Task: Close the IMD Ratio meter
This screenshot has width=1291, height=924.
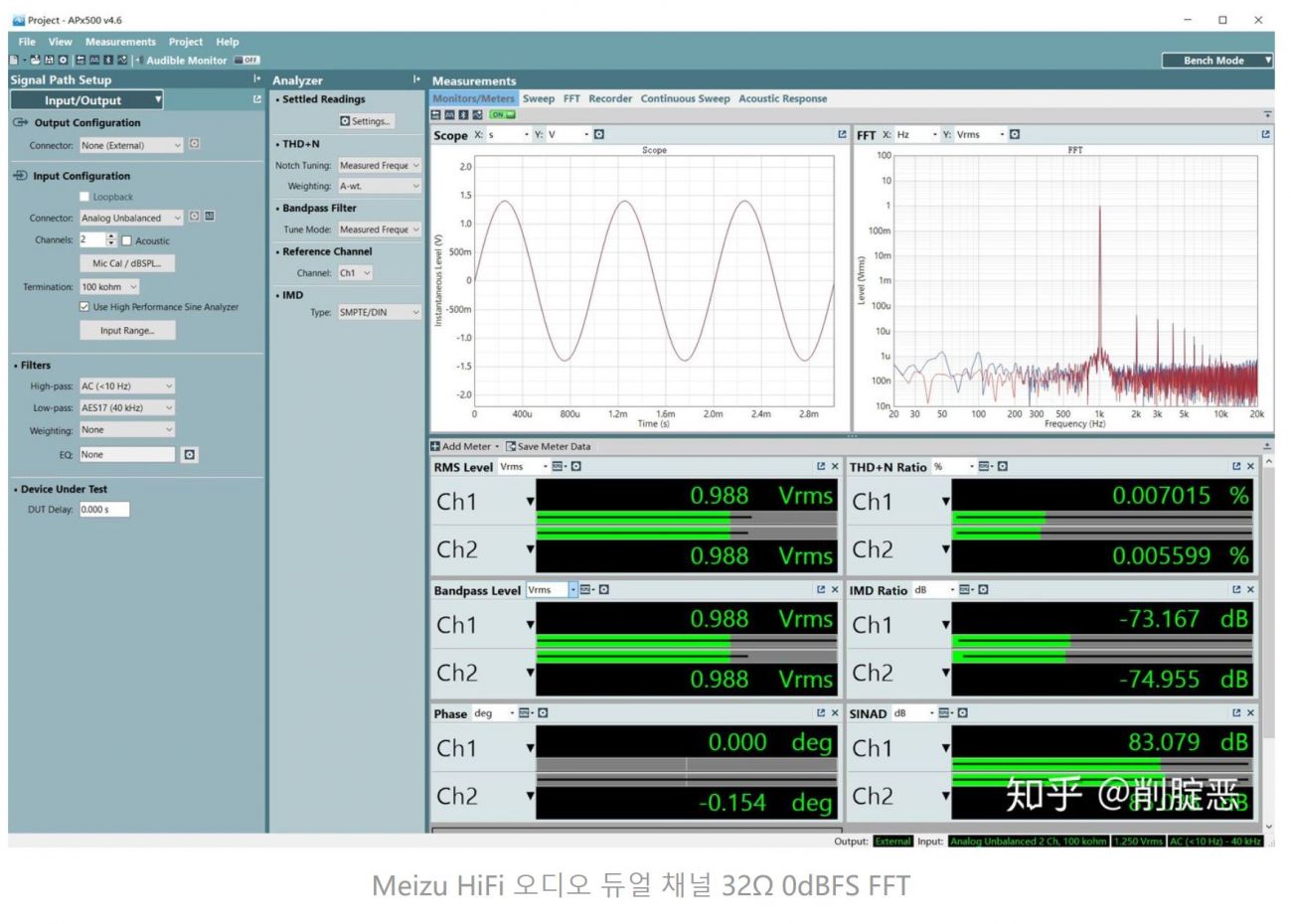Action: [x=1250, y=589]
